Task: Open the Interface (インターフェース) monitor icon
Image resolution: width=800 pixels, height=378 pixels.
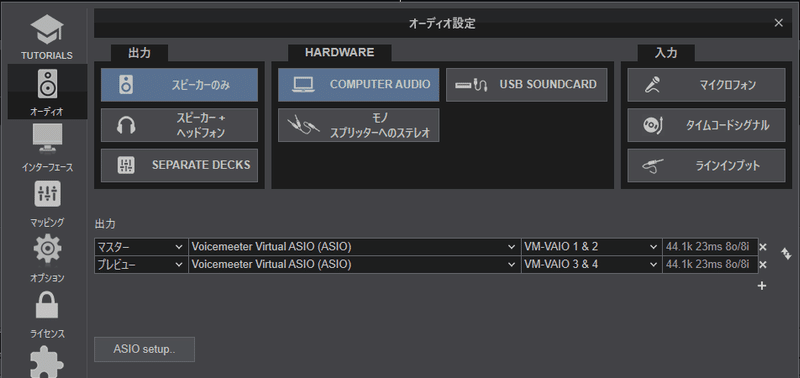Action: point(47,138)
